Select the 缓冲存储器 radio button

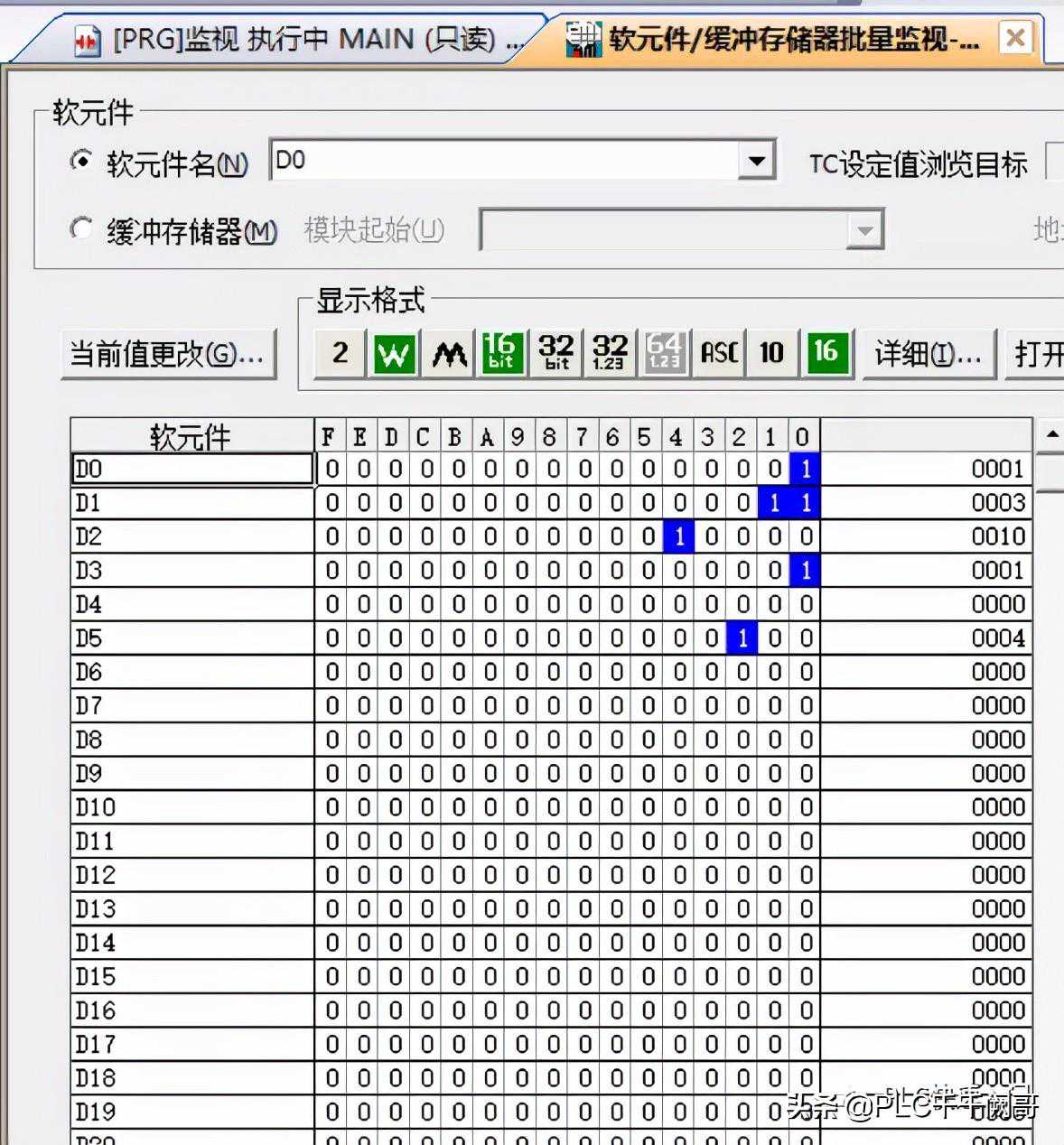81,229
